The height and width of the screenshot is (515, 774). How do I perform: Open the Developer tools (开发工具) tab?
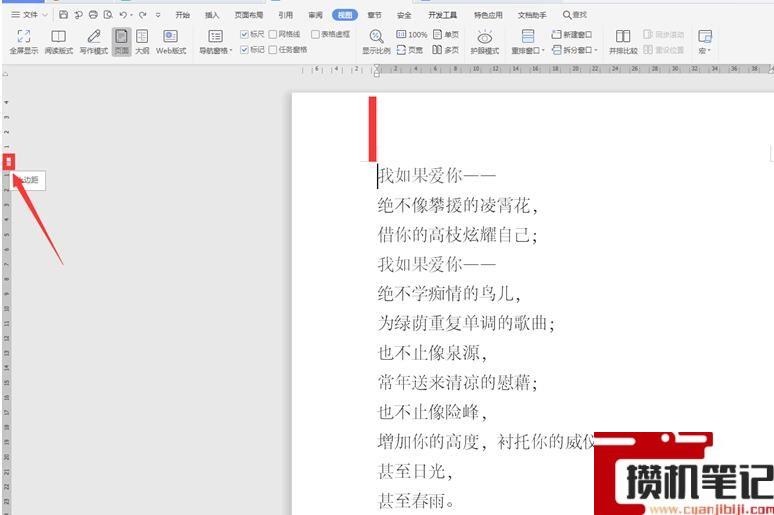(x=442, y=15)
